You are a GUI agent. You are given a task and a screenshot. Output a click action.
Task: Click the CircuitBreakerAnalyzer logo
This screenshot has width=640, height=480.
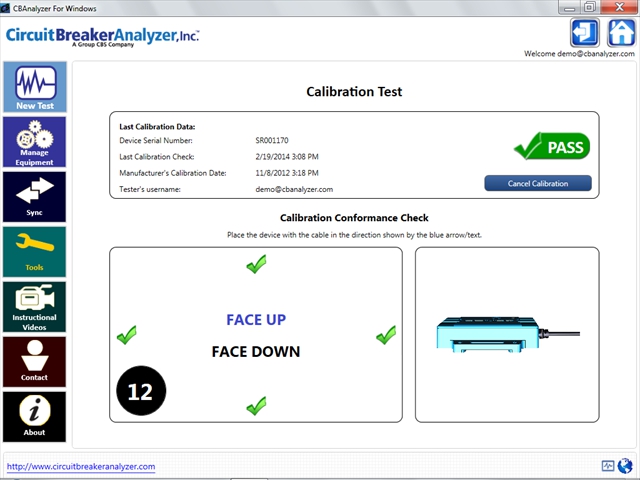102,37
